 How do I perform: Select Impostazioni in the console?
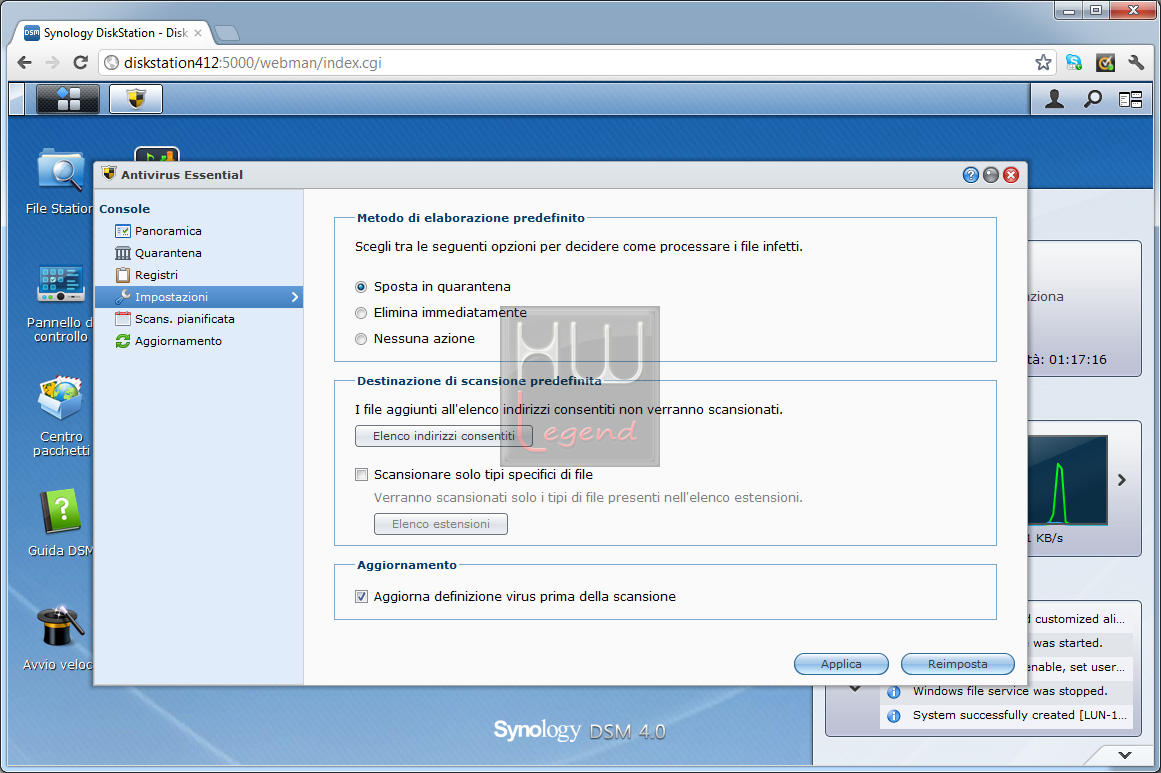[x=198, y=297]
